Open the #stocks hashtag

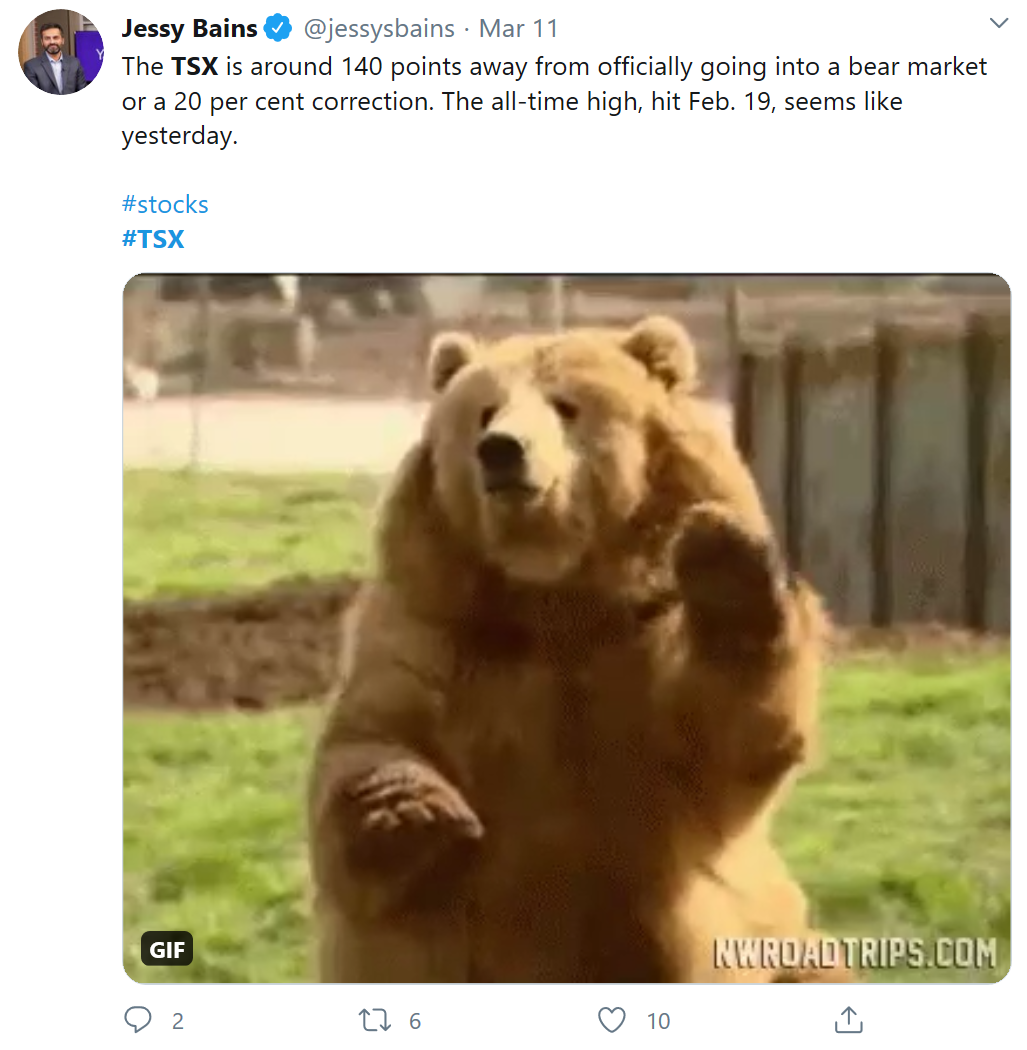click(165, 205)
